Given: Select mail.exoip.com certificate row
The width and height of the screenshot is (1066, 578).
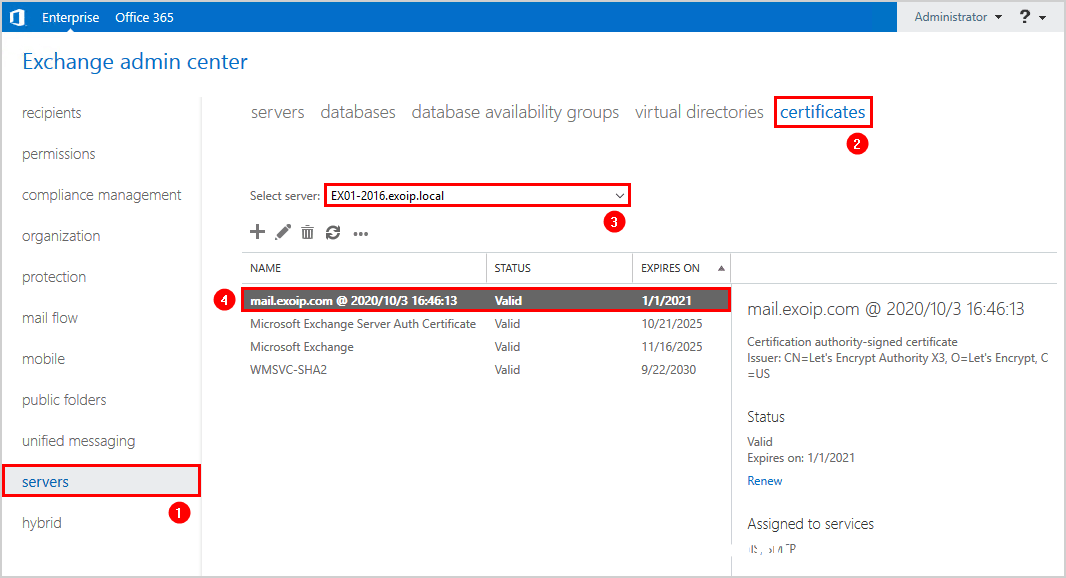Looking at the screenshot, I should 486,301.
